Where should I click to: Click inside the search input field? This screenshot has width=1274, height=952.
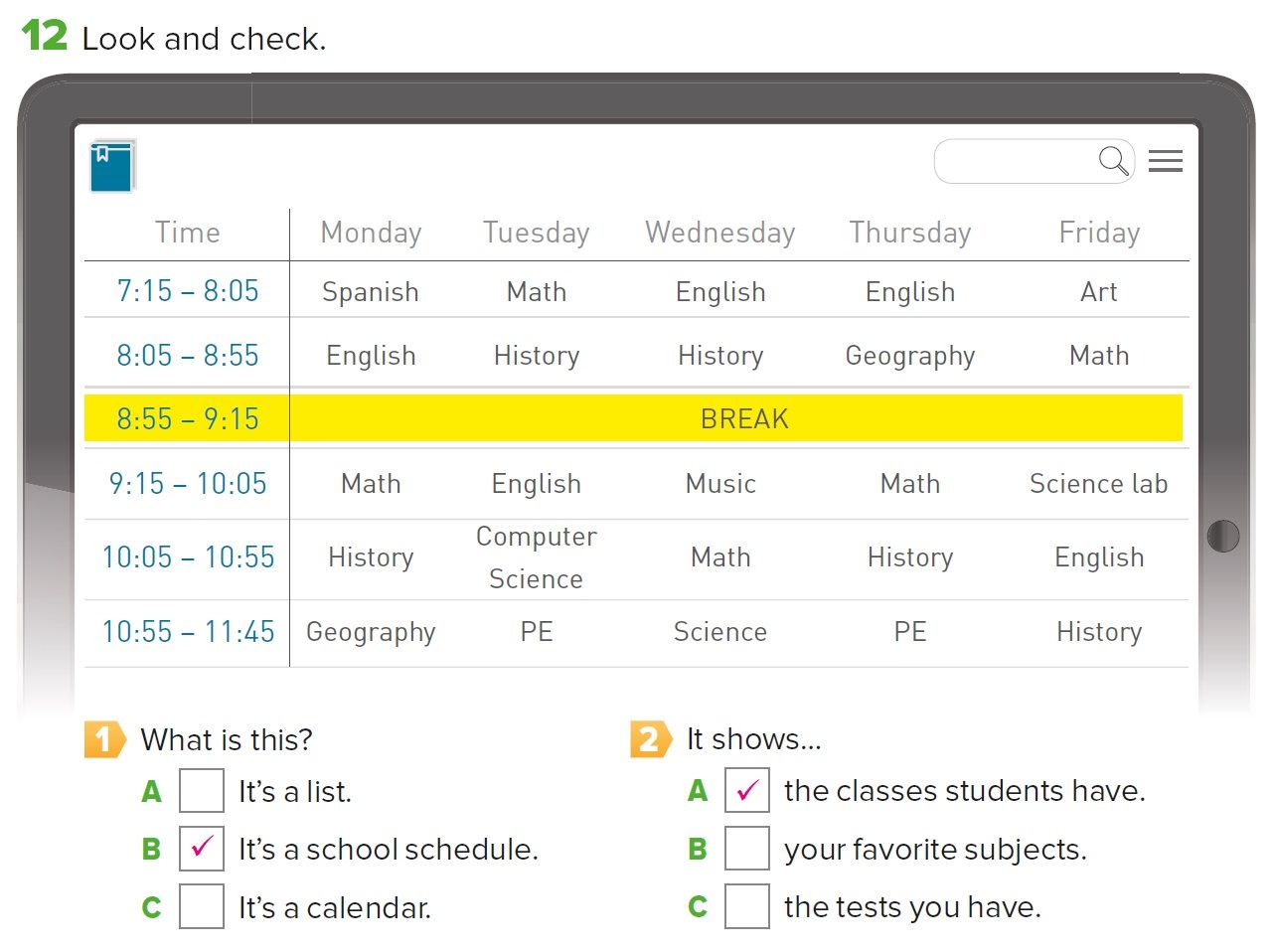coord(1014,161)
